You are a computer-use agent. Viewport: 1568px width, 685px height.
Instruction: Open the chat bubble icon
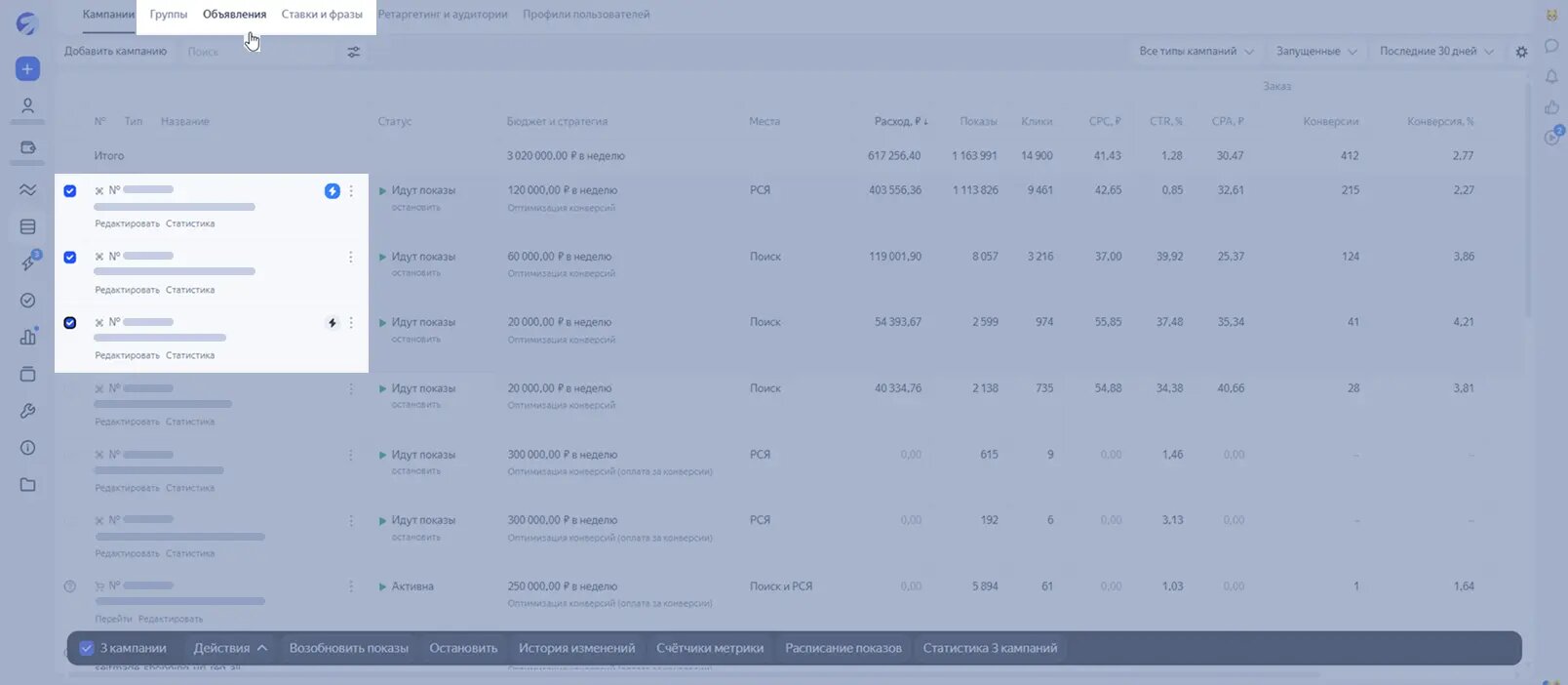(1551, 46)
